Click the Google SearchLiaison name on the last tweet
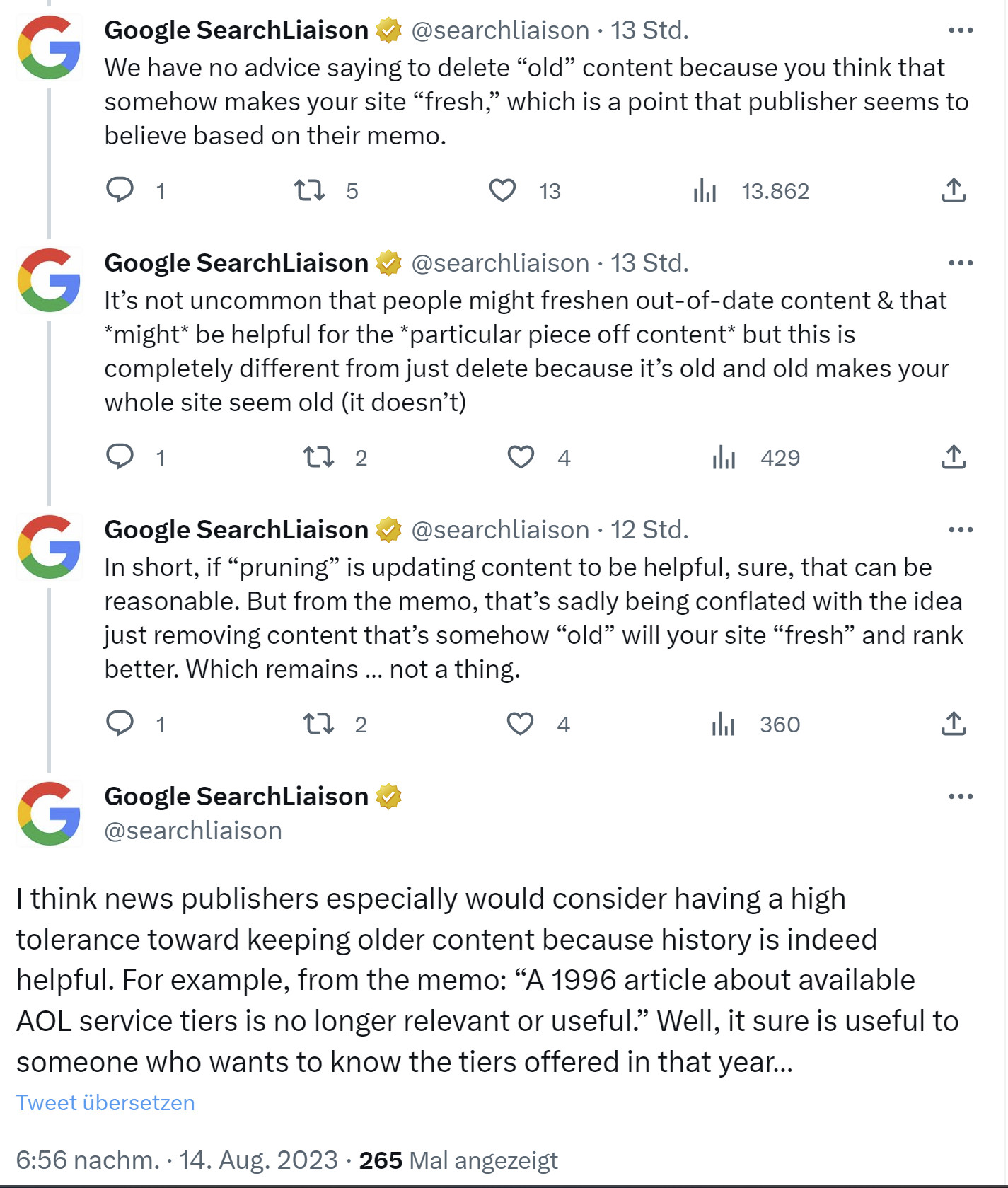 [x=233, y=796]
